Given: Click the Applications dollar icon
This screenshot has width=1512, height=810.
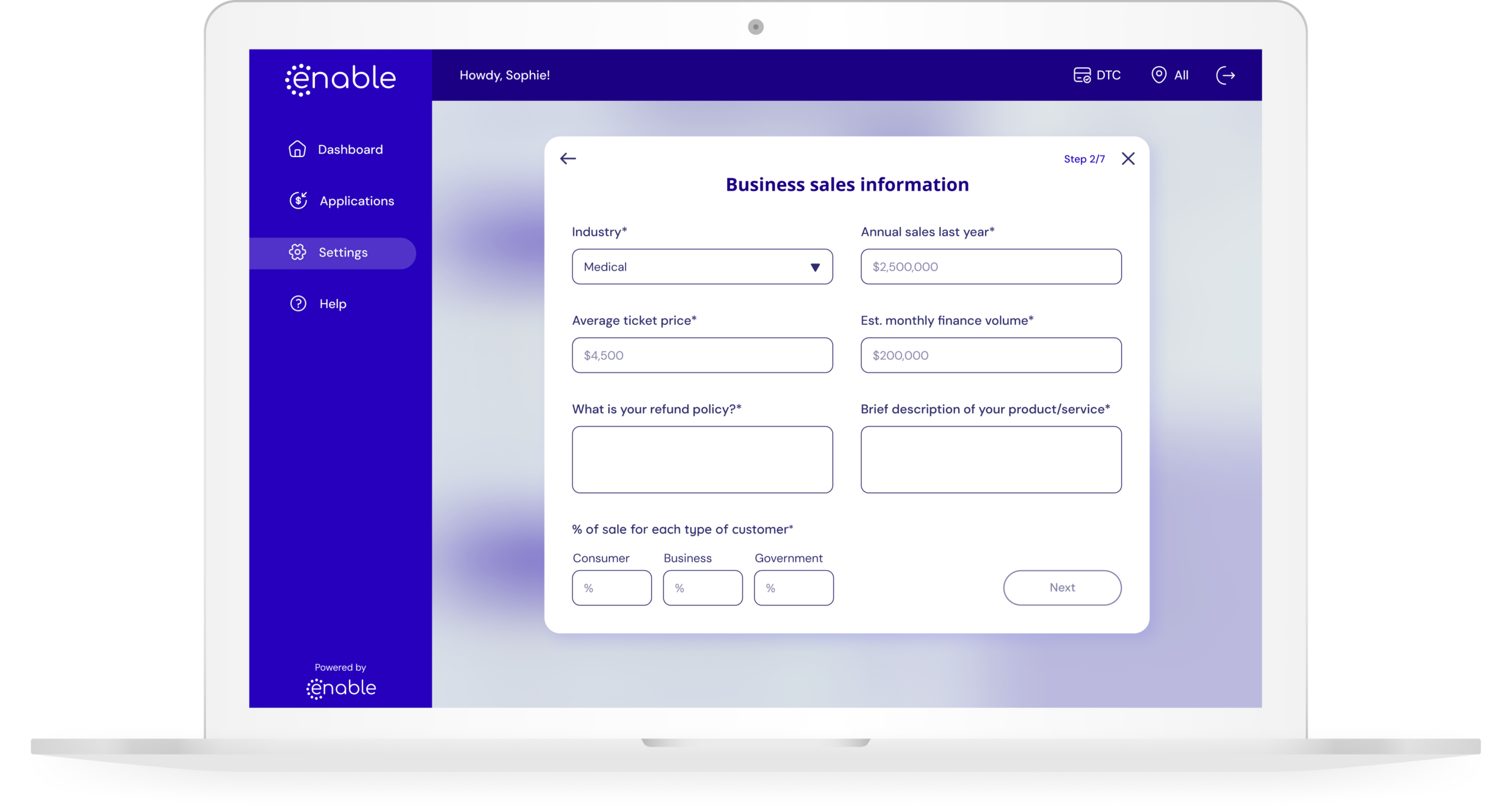Looking at the screenshot, I should [x=298, y=200].
